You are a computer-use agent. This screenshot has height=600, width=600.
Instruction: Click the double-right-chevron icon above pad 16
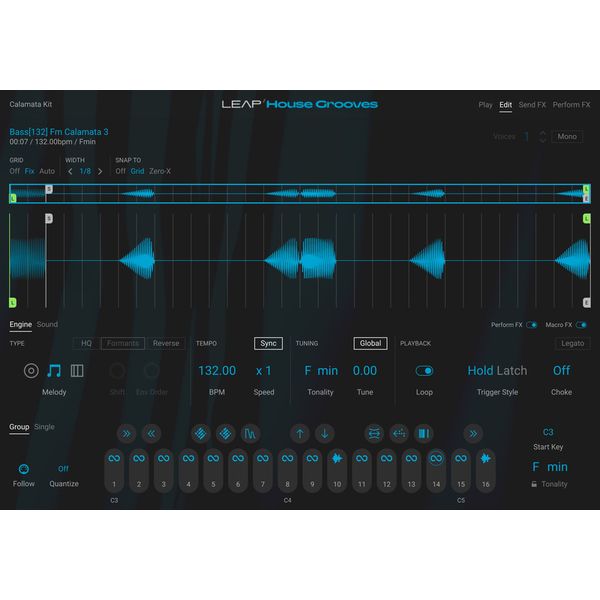(473, 434)
